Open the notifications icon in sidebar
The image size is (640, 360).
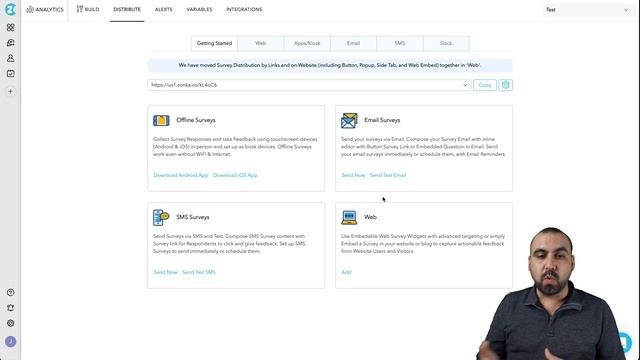[11, 308]
